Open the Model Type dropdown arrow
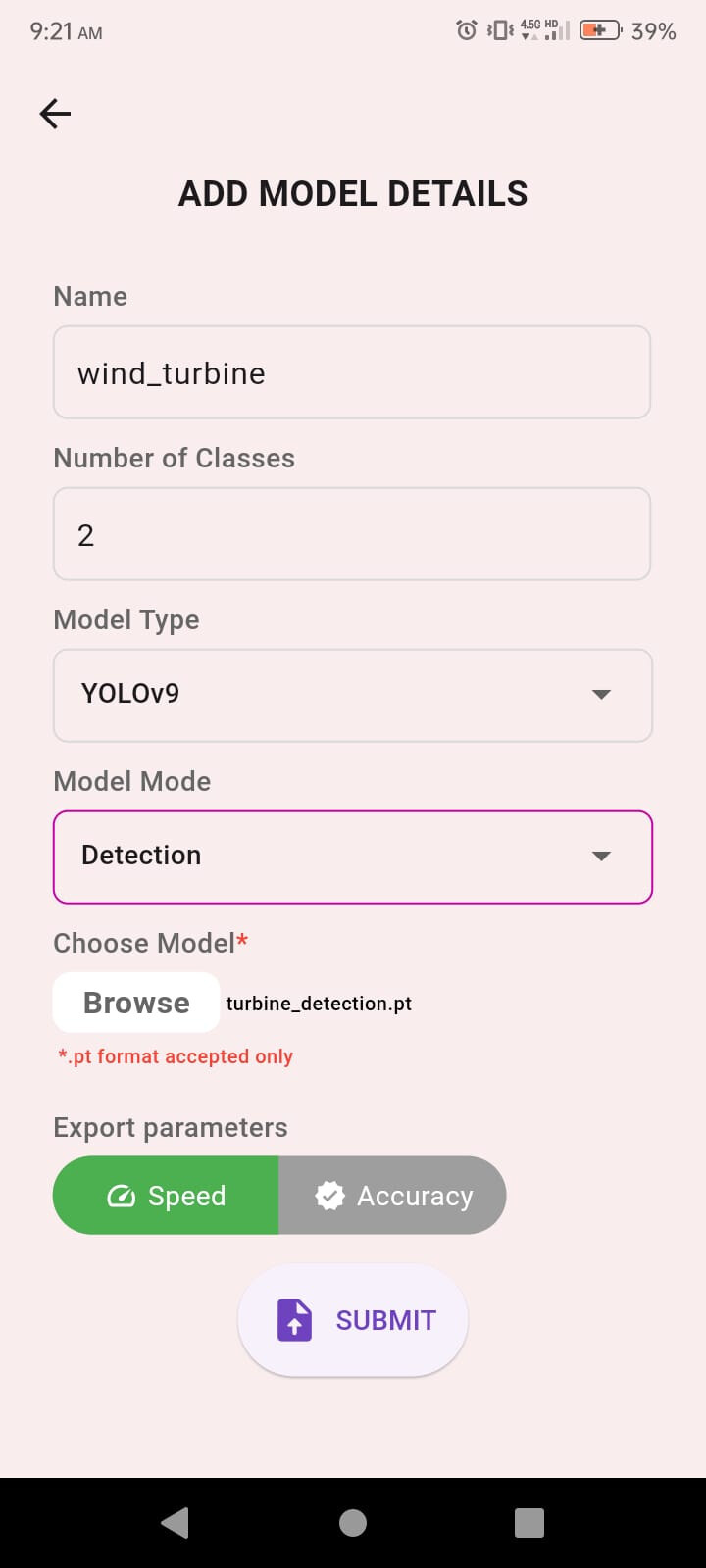The height and width of the screenshot is (1568, 706). point(602,694)
